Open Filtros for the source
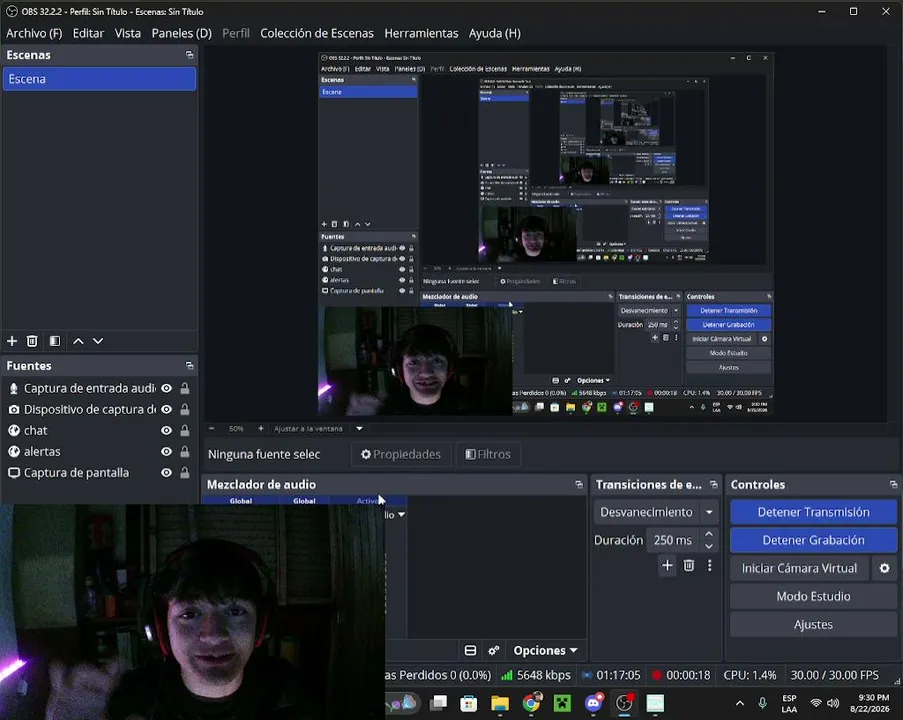Image resolution: width=903 pixels, height=720 pixels. 488,454
